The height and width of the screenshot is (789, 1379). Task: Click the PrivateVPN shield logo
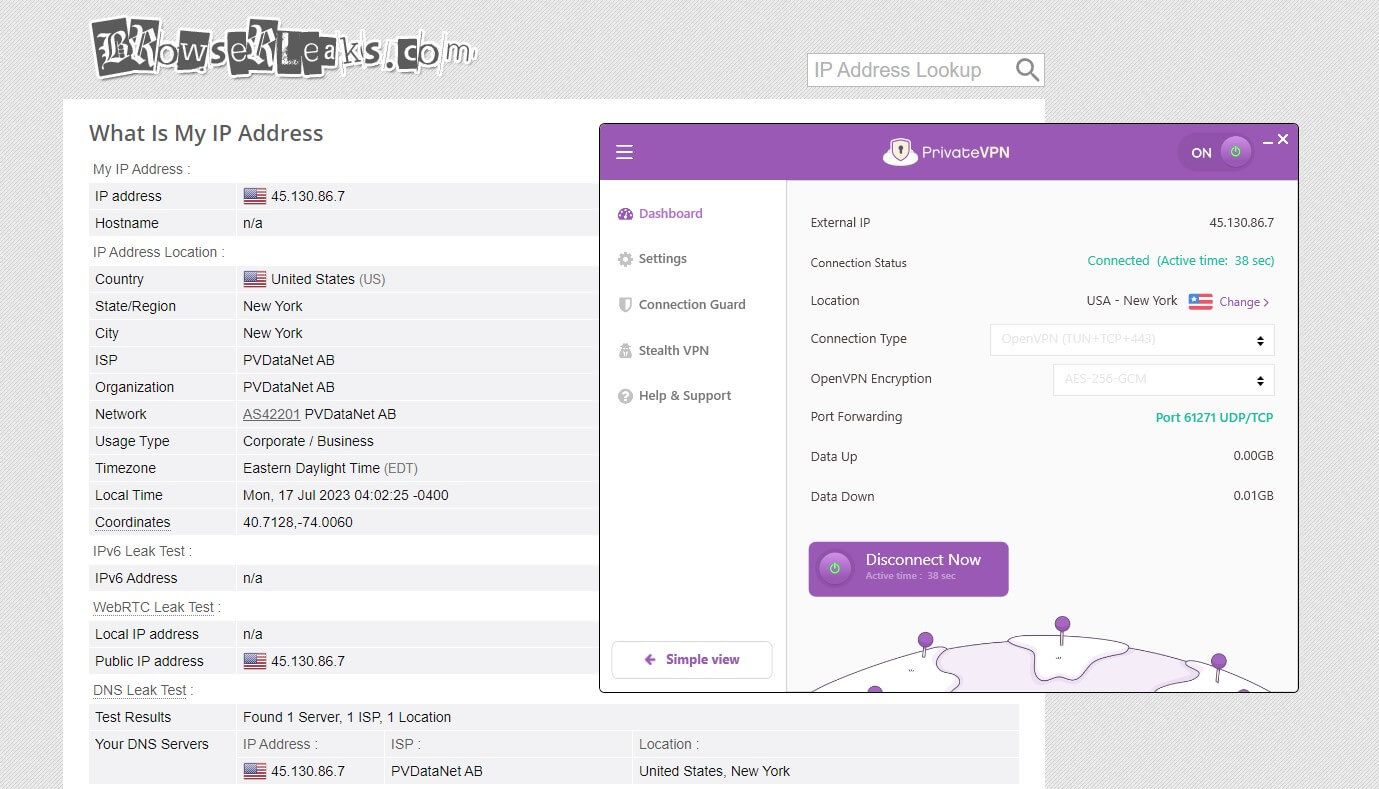point(900,152)
